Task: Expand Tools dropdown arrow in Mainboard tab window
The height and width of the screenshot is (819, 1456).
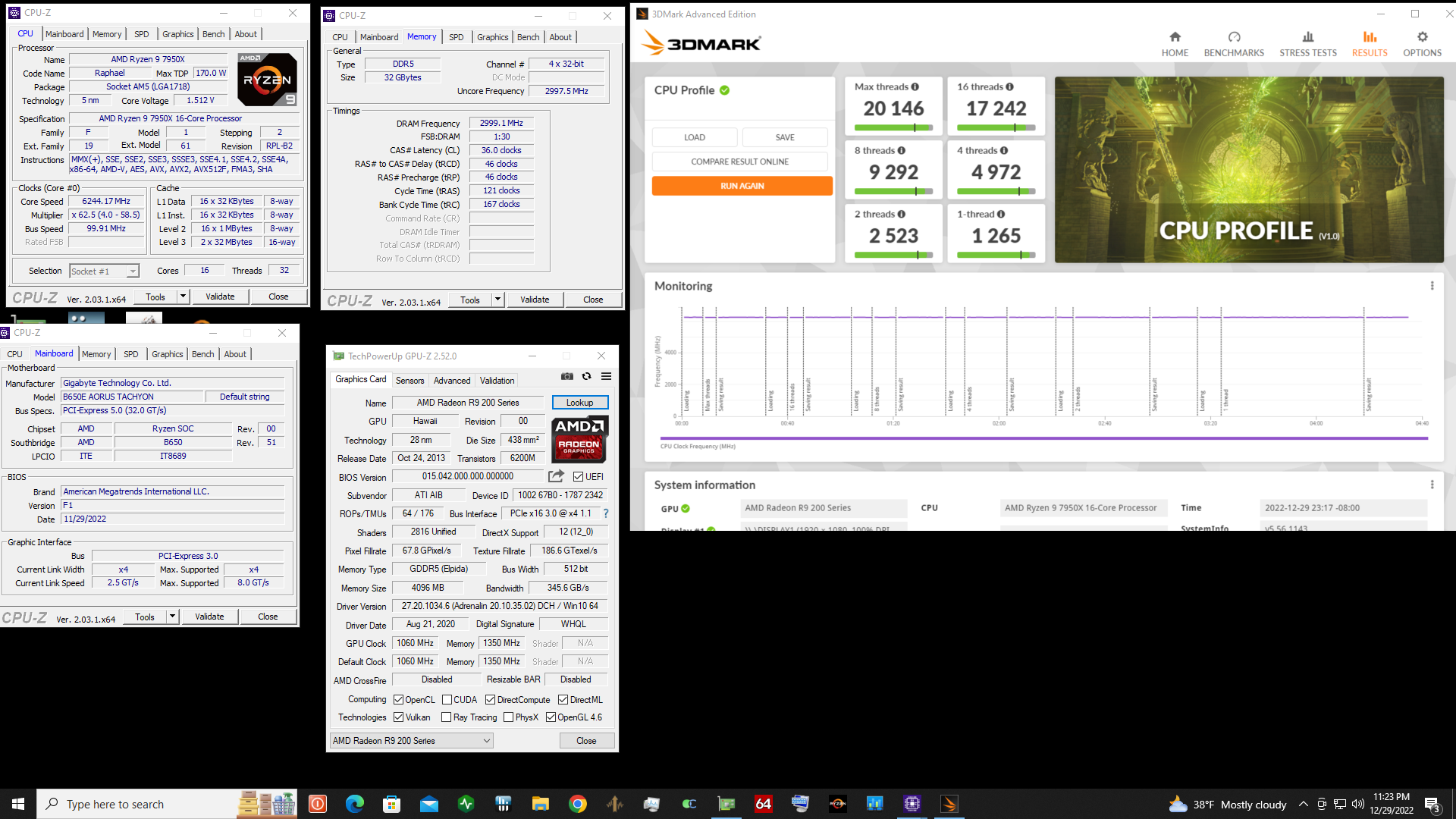Action: [x=172, y=617]
